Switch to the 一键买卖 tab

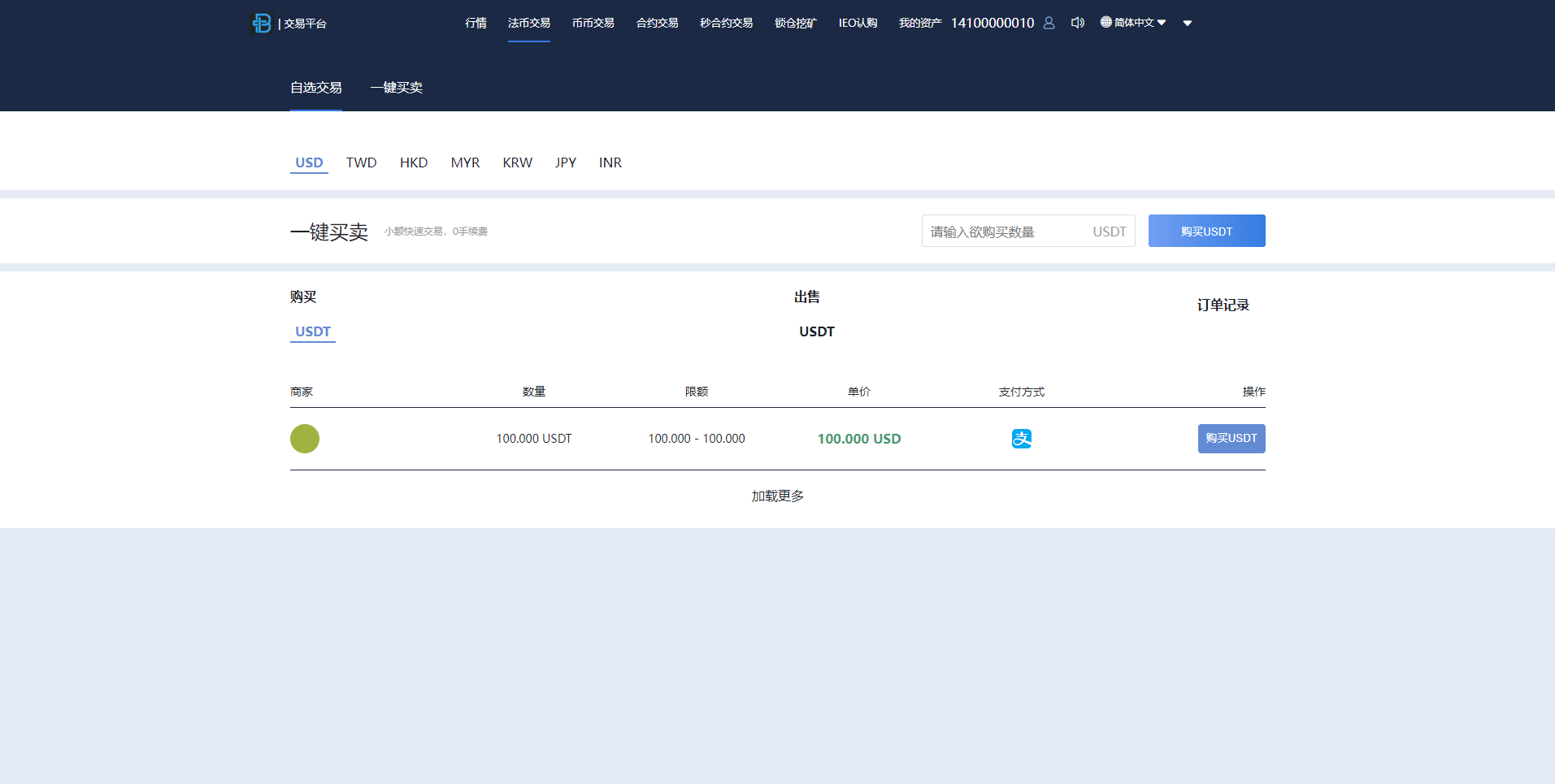[396, 88]
